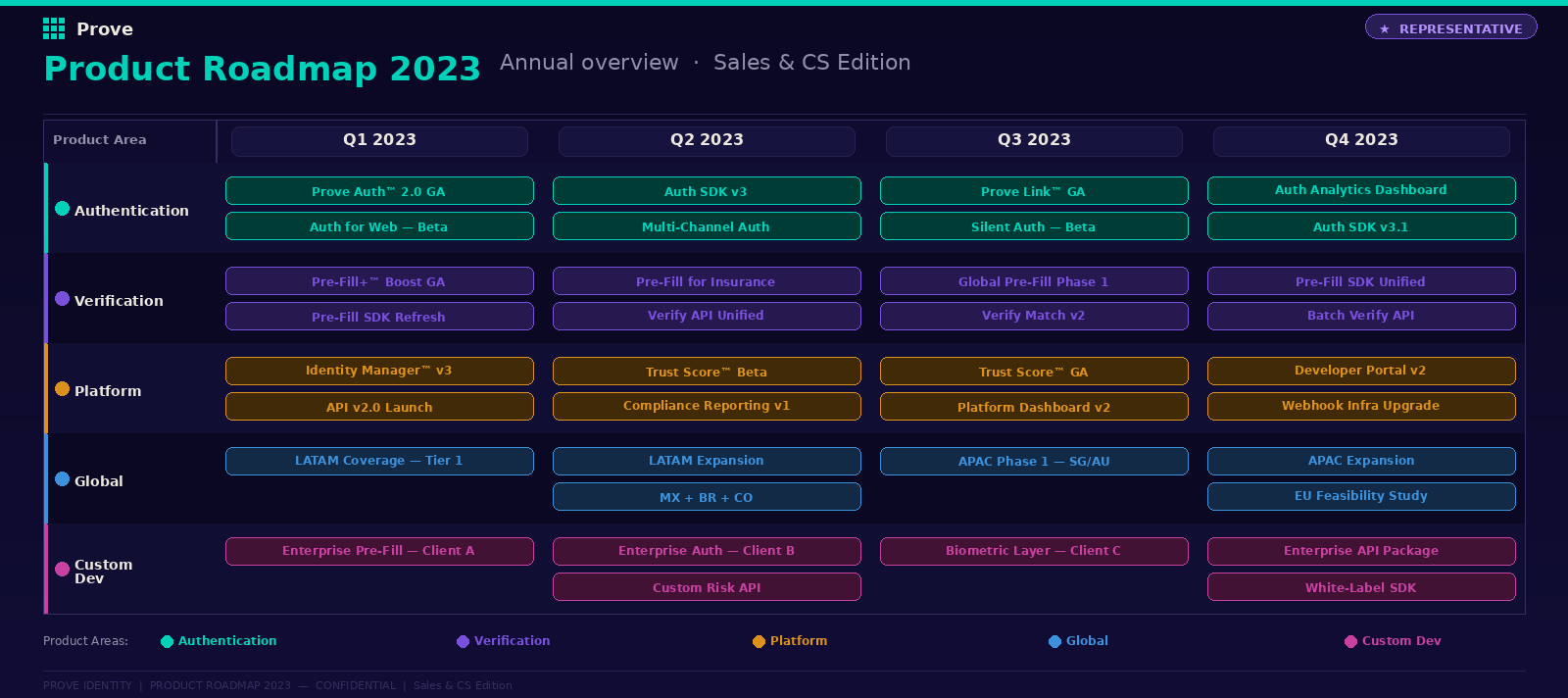The image size is (1568, 698).
Task: Click the Custom Dev row label
Action: 103,572
